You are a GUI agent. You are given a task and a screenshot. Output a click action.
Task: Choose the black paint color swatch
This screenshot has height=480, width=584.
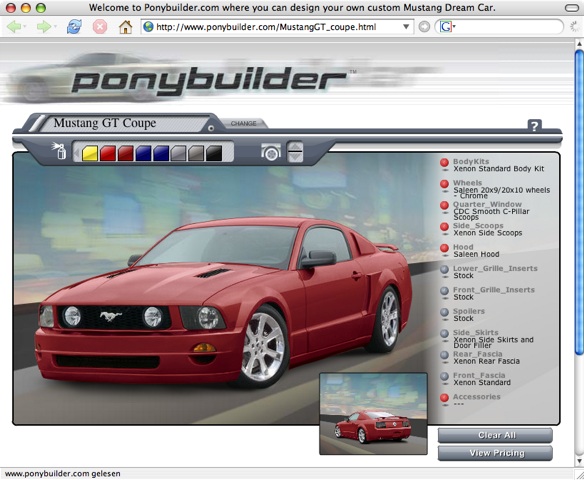[214, 153]
